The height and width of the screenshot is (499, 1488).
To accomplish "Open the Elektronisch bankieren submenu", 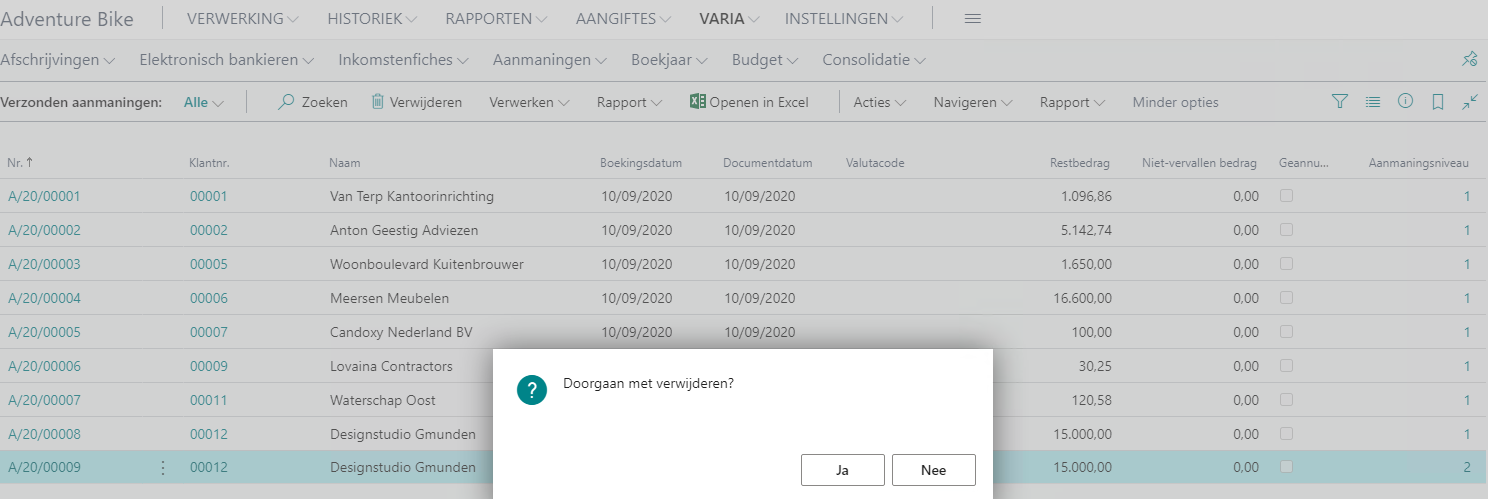I will click(227, 60).
